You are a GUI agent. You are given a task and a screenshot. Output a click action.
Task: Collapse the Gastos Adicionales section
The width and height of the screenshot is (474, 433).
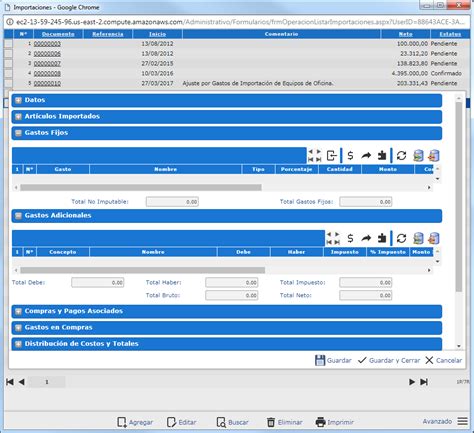click(18, 216)
